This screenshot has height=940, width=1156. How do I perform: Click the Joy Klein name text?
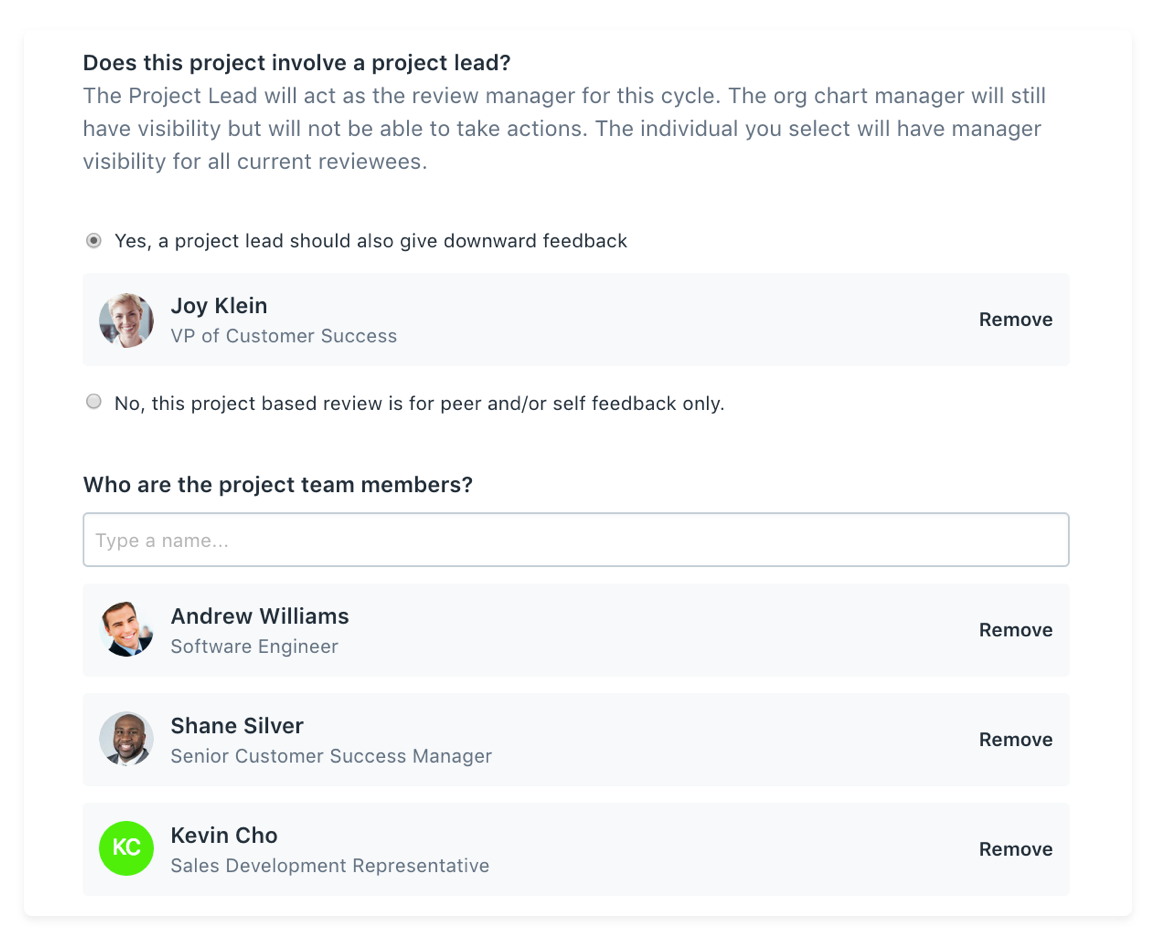(x=219, y=306)
